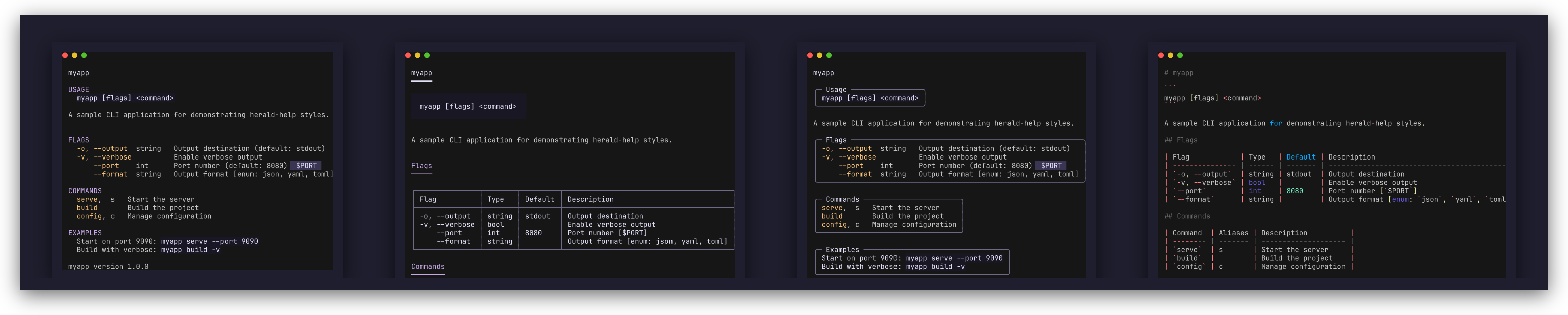The width and height of the screenshot is (1568, 315).
Task: Click green zoom dot of boxed-sections terminal
Action: point(829,55)
